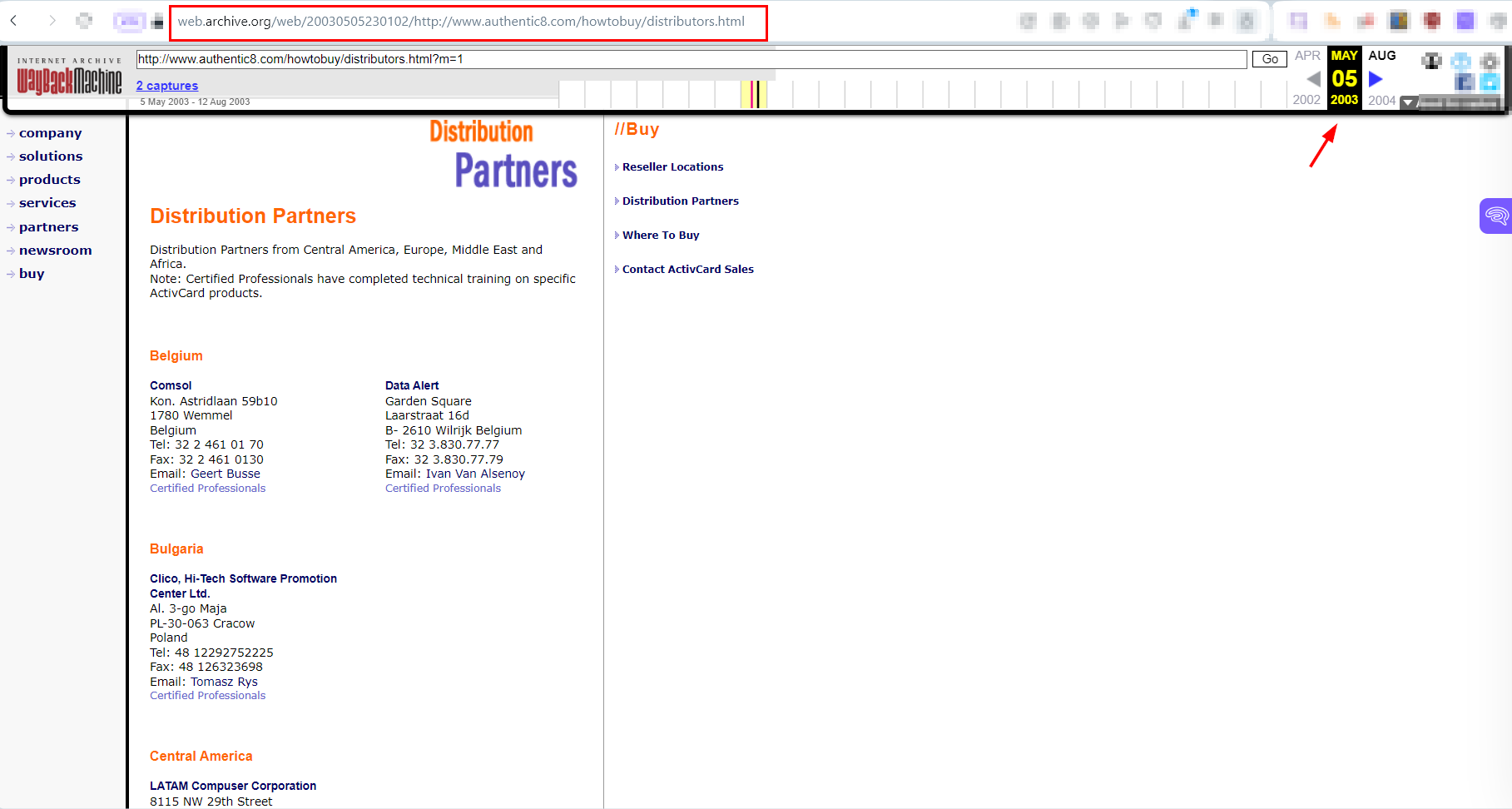Click 'PL-30-063 Cracow' address line
Screen dimensions: 1512x809
click(x=202, y=623)
